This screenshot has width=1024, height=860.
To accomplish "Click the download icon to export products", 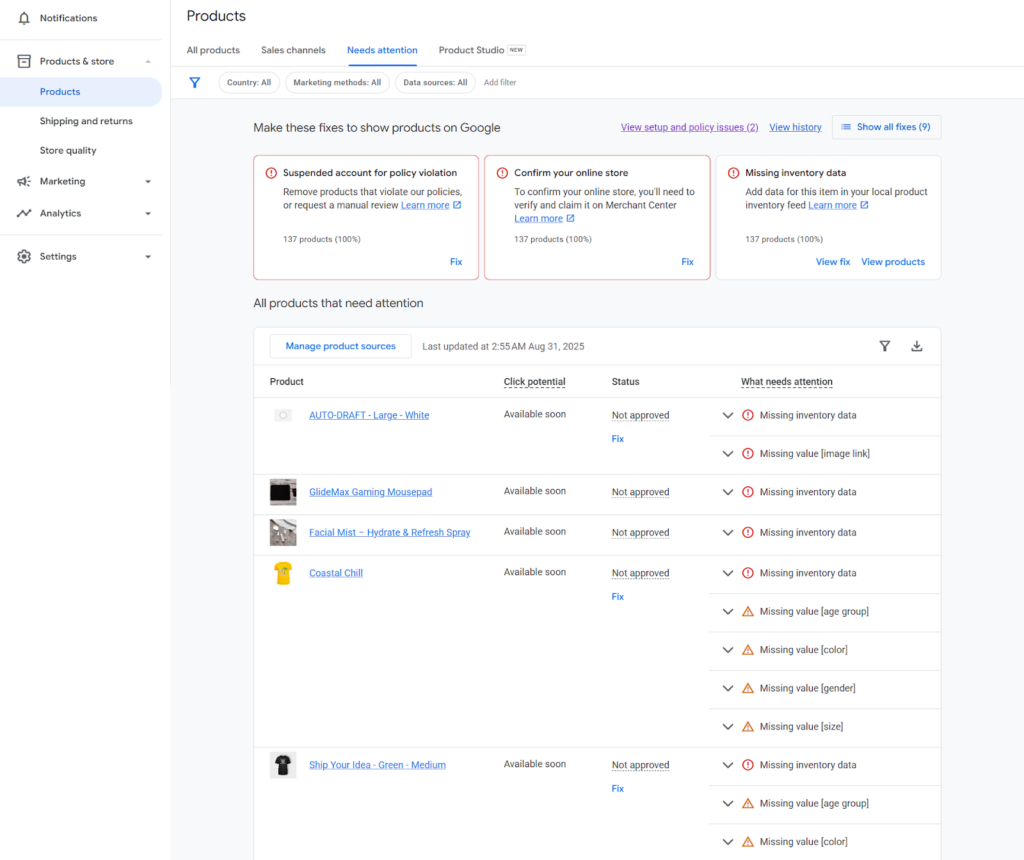I will 916,345.
